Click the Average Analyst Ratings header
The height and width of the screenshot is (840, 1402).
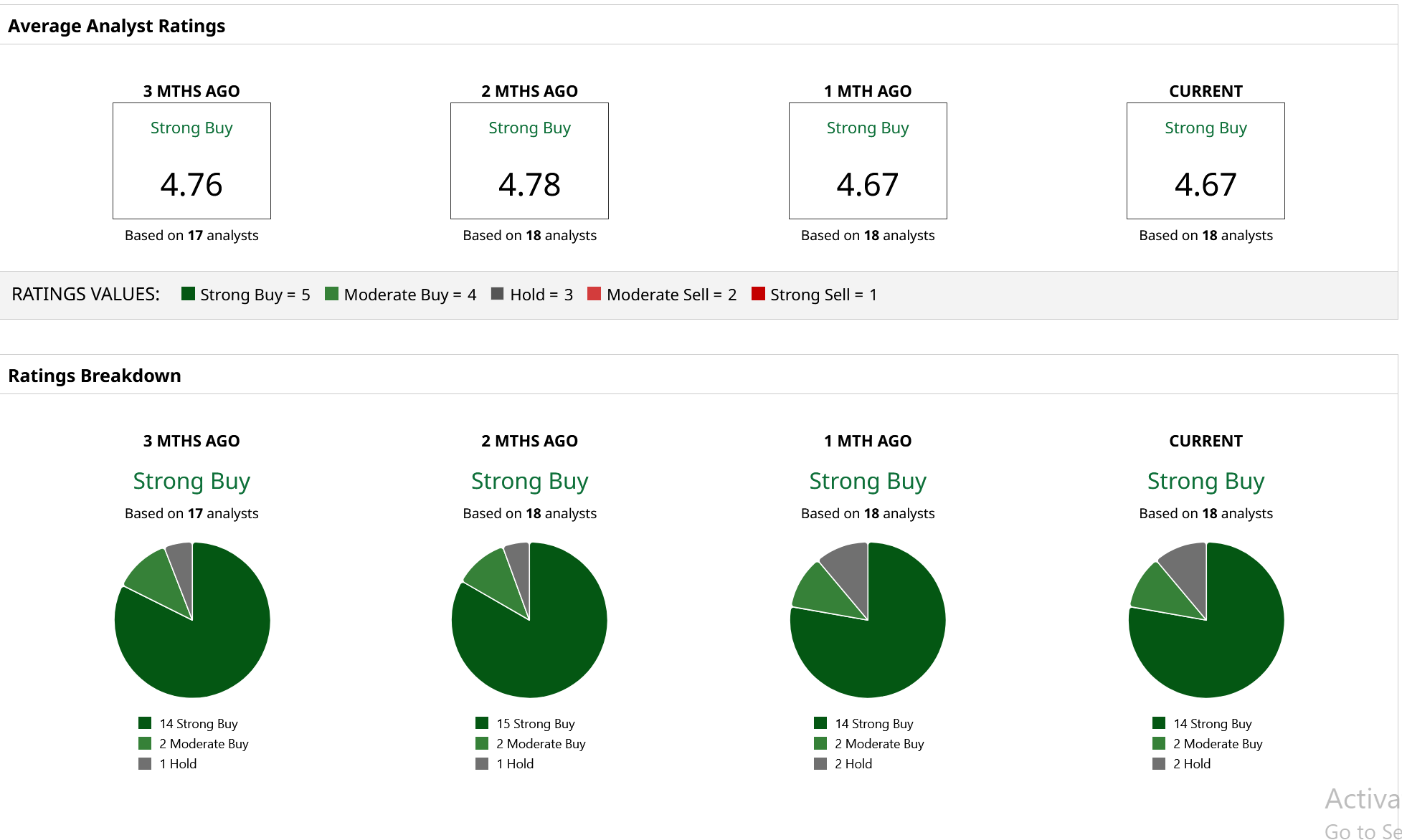[x=116, y=26]
